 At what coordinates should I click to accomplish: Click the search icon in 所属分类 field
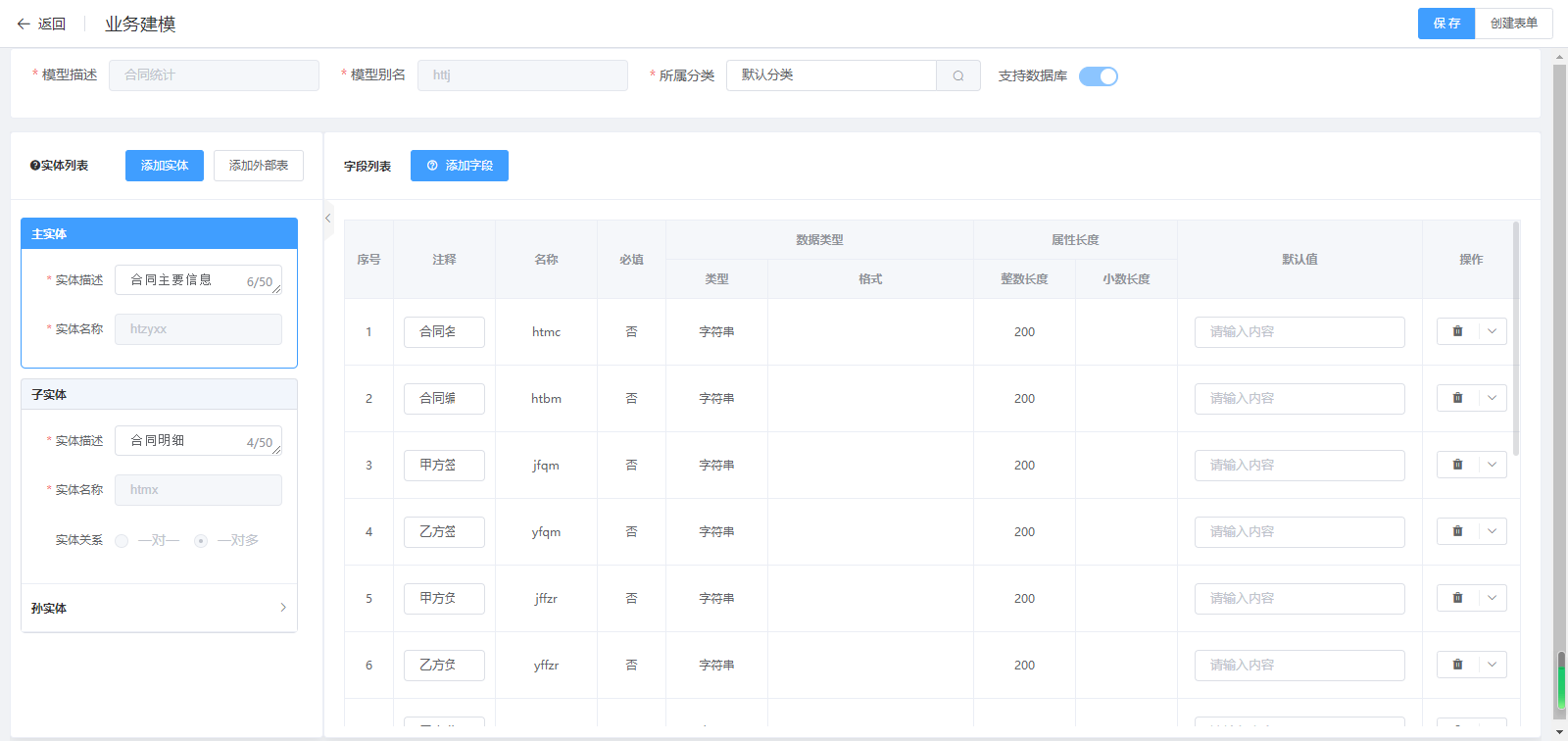click(x=958, y=75)
